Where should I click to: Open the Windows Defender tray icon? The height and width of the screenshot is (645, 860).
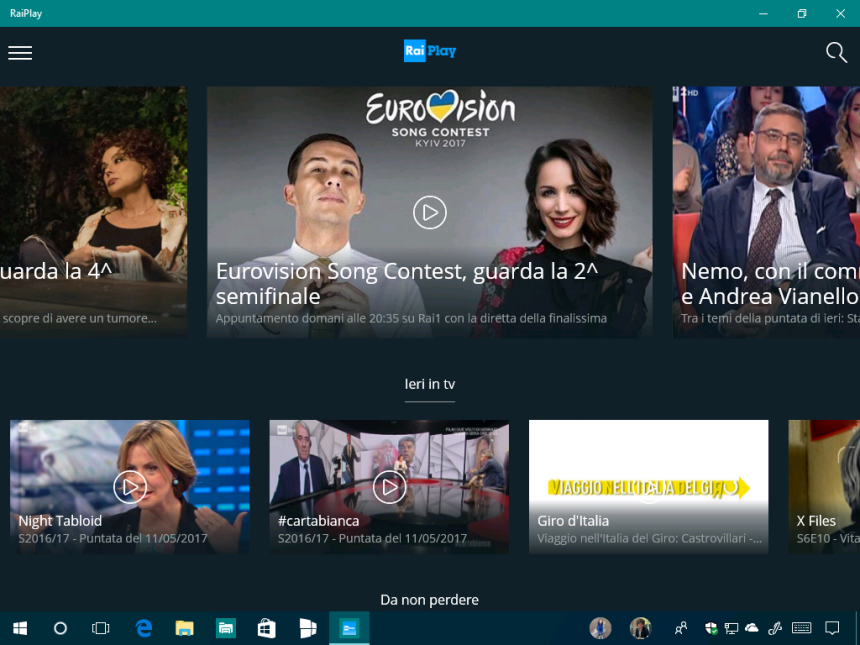pyautogui.click(x=711, y=628)
